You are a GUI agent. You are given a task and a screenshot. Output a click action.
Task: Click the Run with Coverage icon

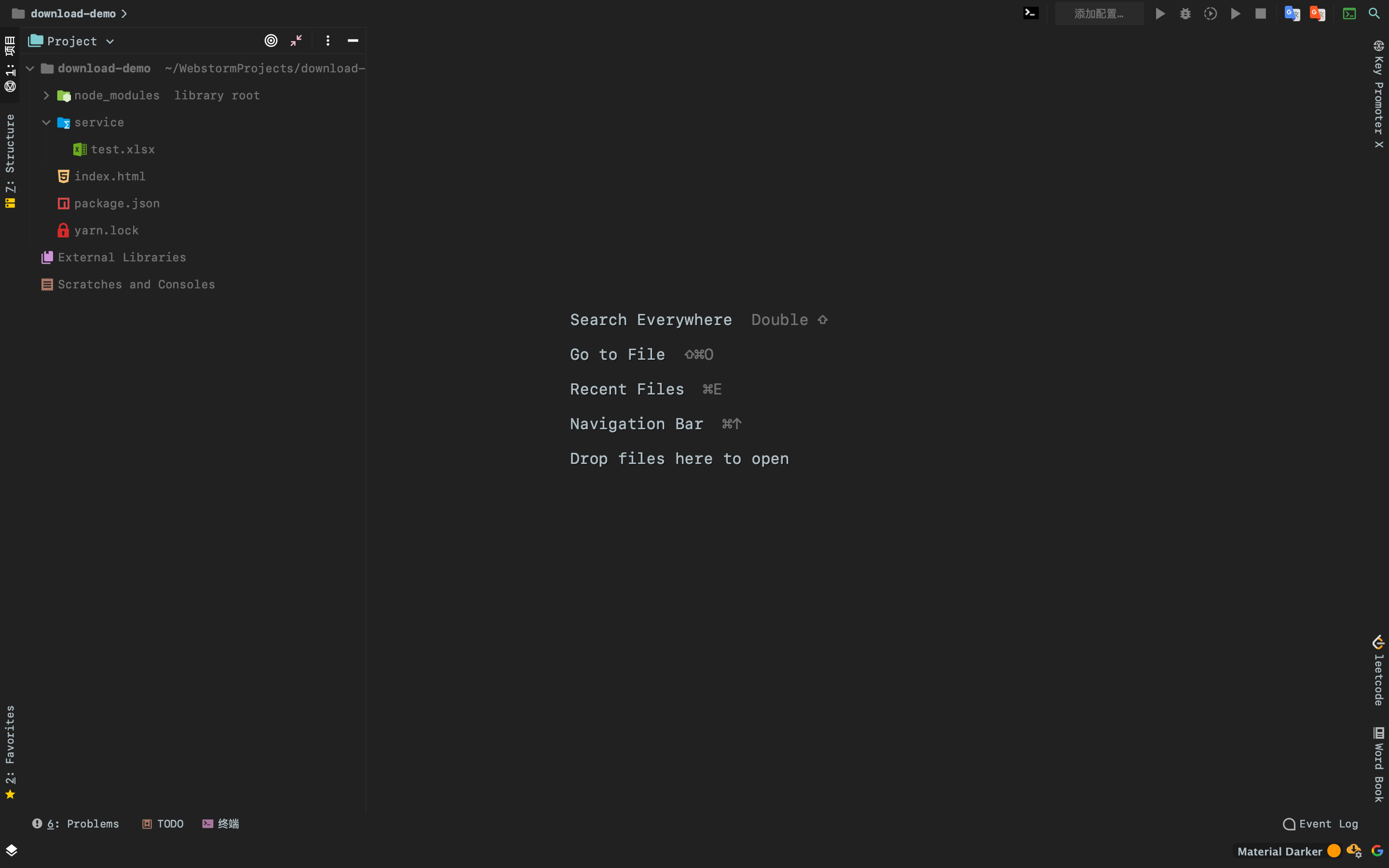coord(1211,14)
